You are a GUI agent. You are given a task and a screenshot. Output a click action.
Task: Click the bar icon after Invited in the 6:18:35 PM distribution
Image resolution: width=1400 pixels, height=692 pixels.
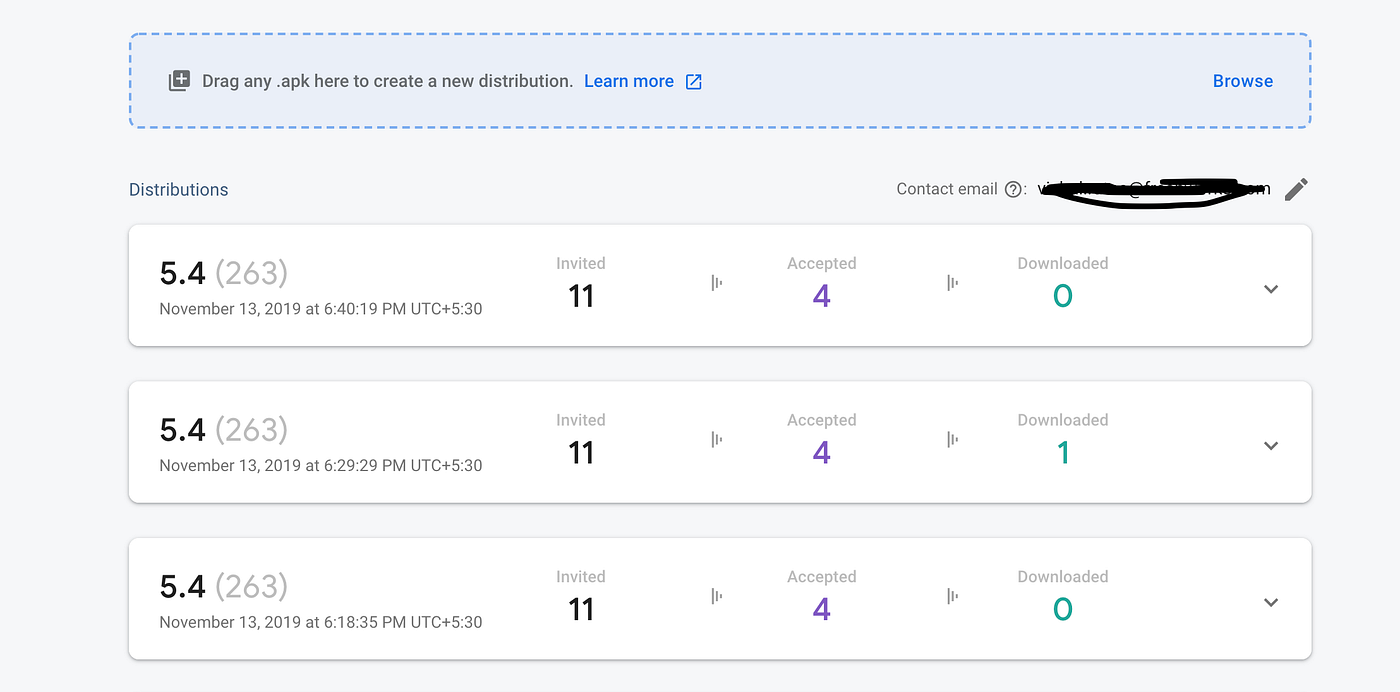717,596
